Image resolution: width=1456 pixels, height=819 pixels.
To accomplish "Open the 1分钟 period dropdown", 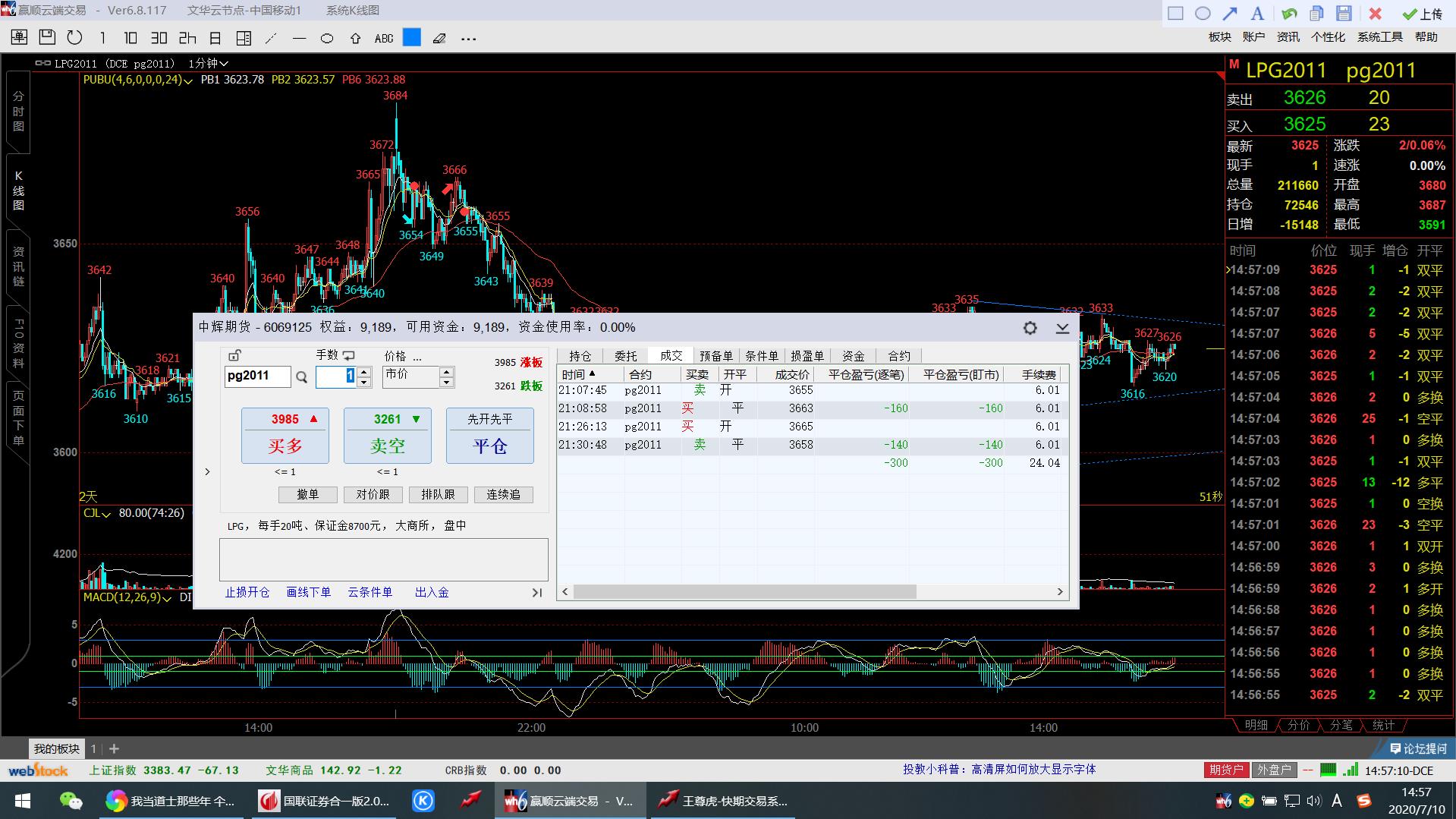I will point(208,64).
